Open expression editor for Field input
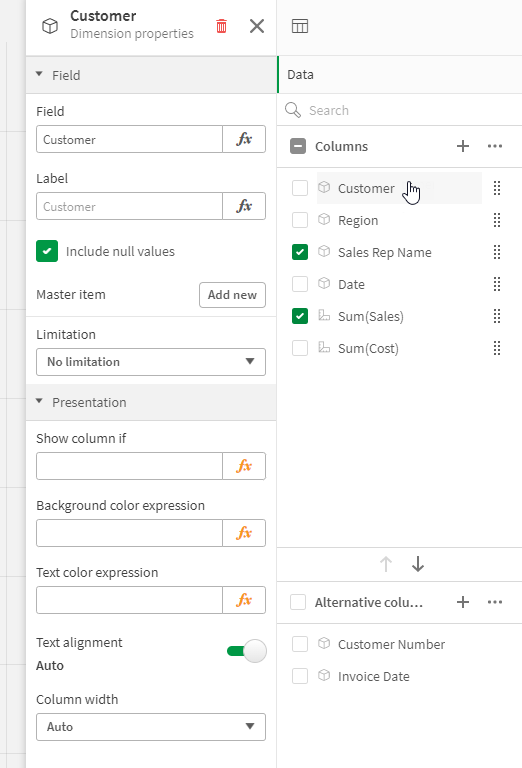Image resolution: width=522 pixels, height=768 pixels. [244, 139]
